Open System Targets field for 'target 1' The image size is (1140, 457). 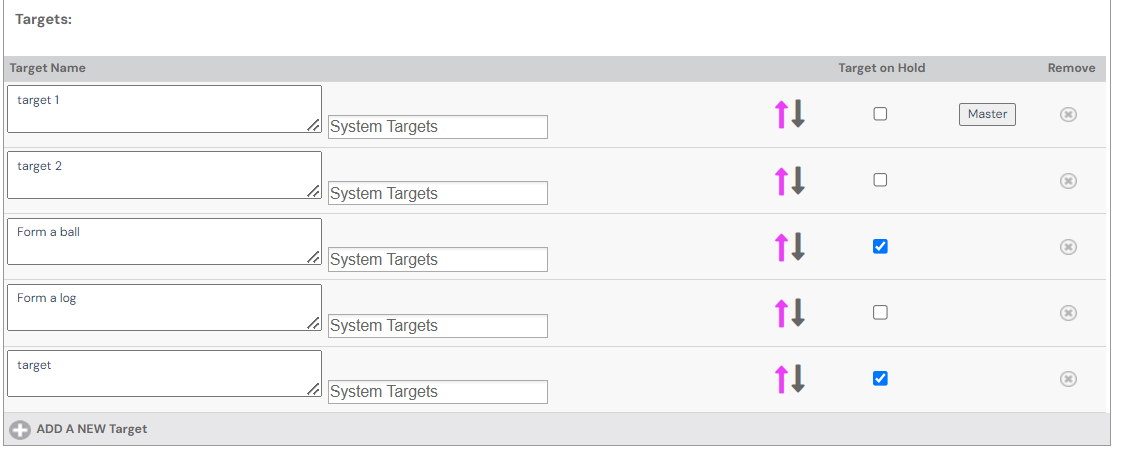(x=437, y=127)
